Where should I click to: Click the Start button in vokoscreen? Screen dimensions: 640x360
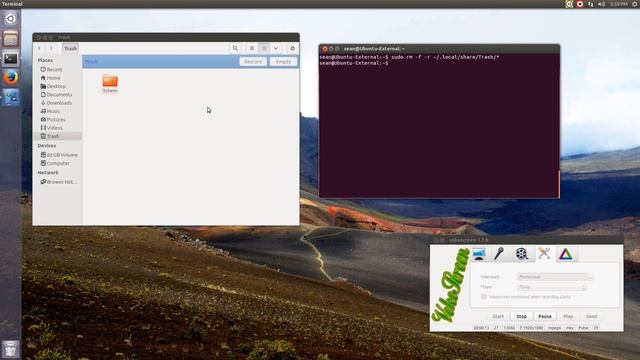click(x=498, y=316)
